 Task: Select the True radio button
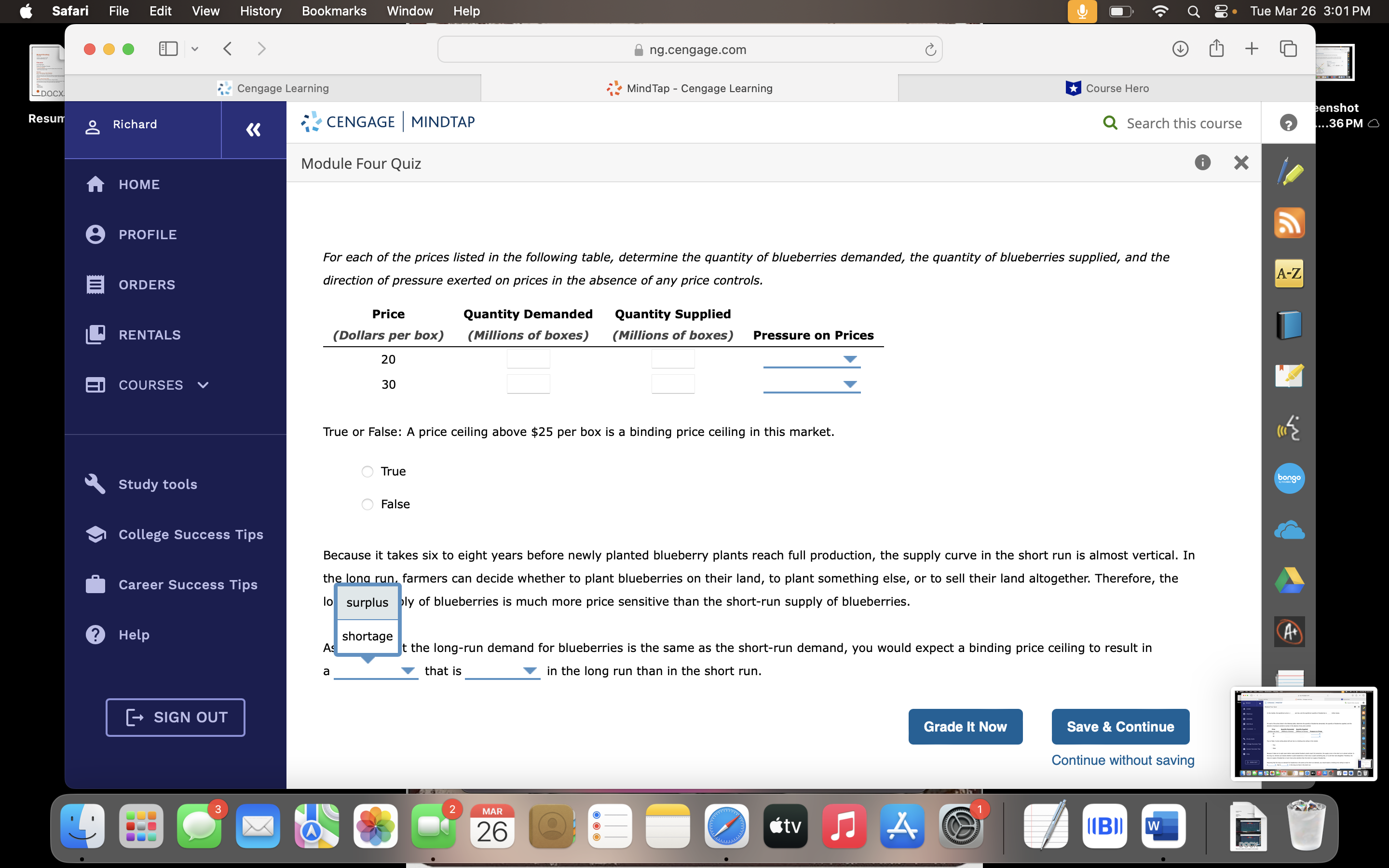[x=368, y=471]
